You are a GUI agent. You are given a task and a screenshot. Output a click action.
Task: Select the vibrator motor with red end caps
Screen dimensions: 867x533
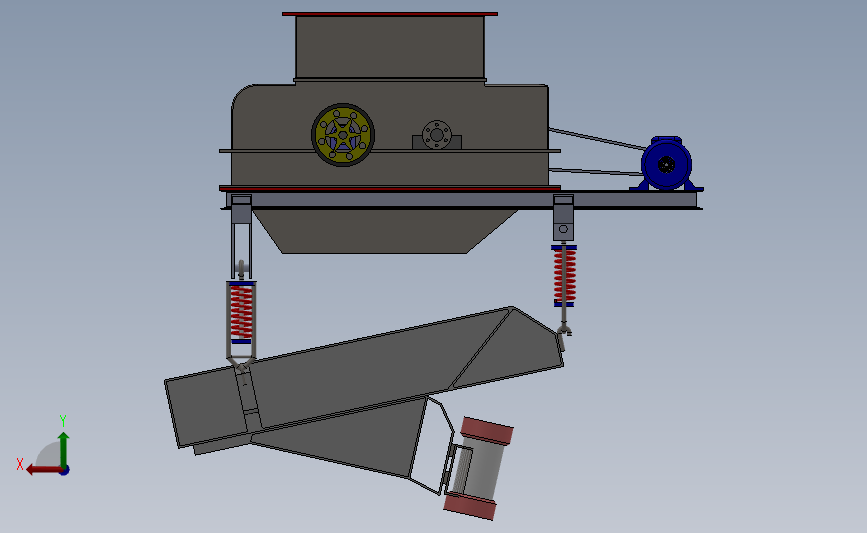(479, 469)
